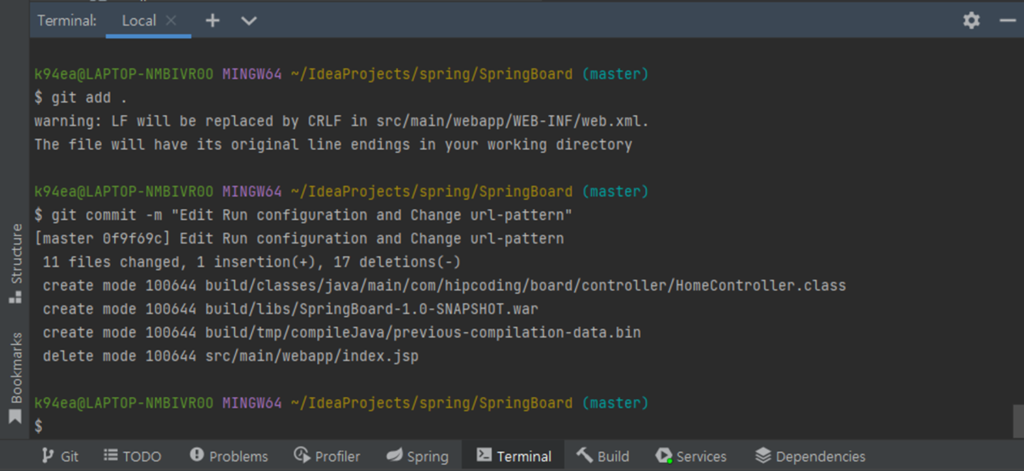Screen dimensions: 1024x471
Task: Add a new terminal session tab
Action: [x=212, y=20]
